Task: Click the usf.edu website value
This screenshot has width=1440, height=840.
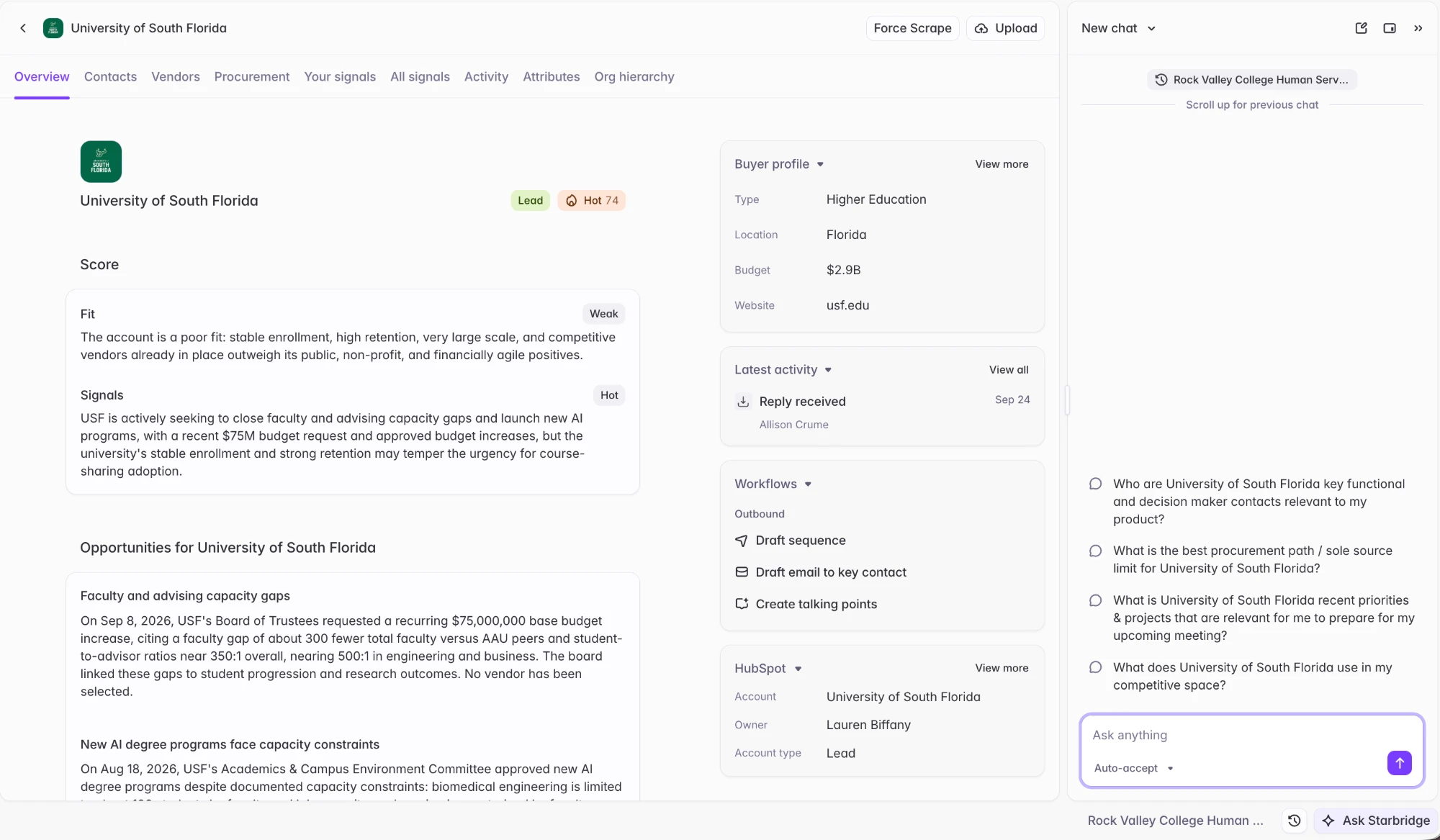Action: [847, 305]
